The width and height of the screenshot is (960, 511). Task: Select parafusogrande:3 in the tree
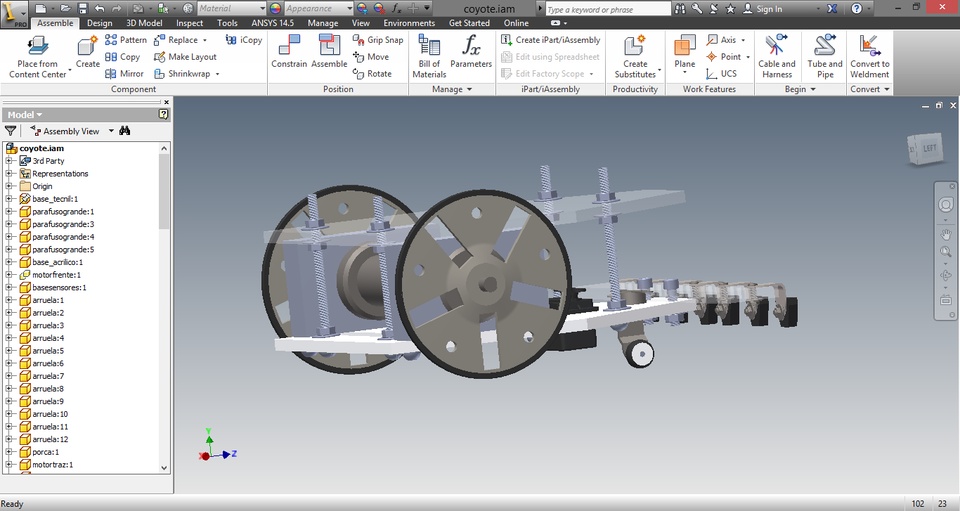pyautogui.click(x=63, y=224)
